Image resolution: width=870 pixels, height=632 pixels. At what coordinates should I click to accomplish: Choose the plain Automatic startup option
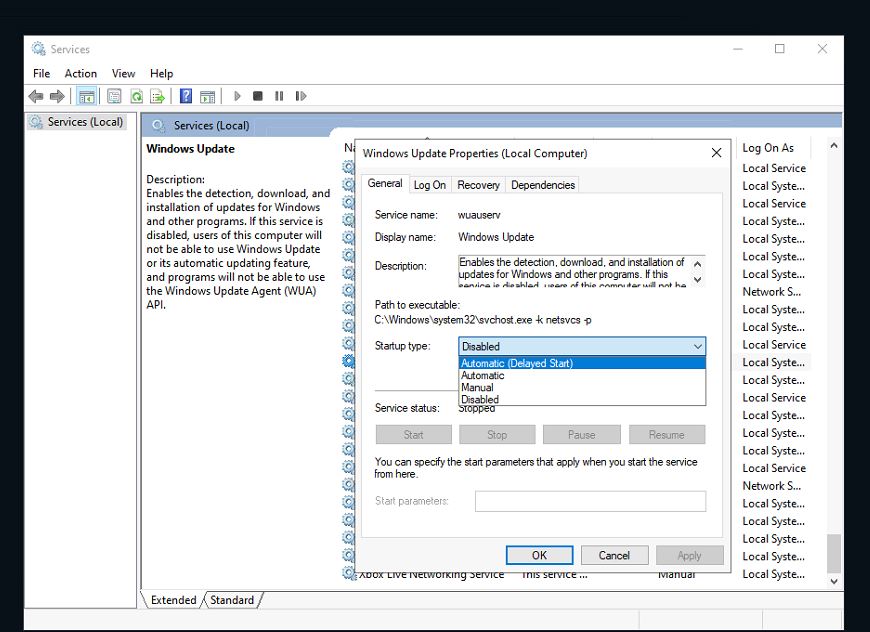[x=582, y=376]
